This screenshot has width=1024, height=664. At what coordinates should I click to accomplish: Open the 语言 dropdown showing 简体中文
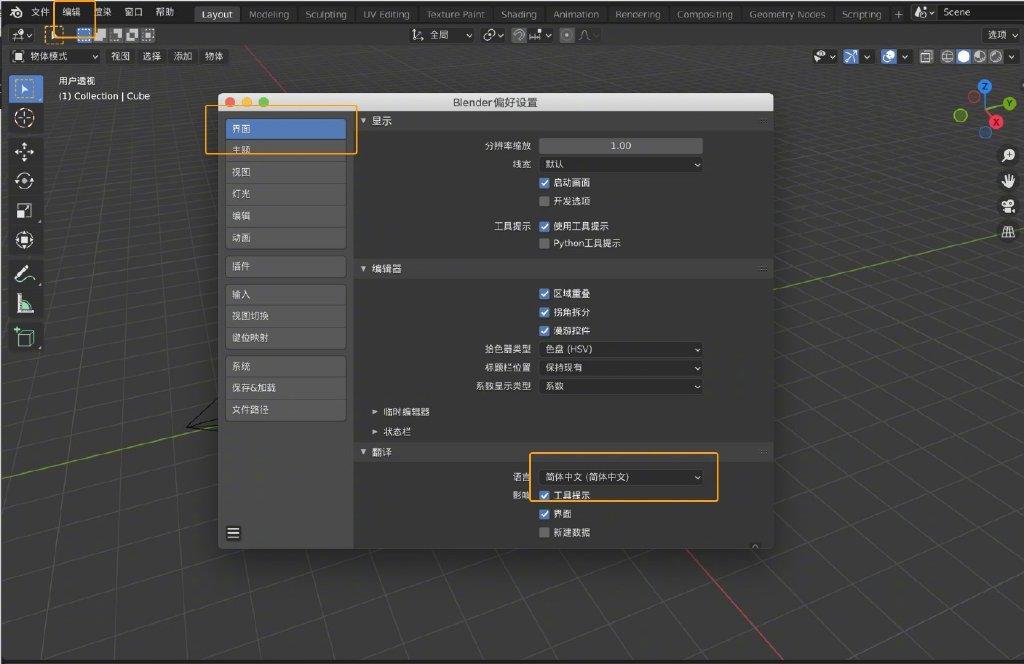621,477
